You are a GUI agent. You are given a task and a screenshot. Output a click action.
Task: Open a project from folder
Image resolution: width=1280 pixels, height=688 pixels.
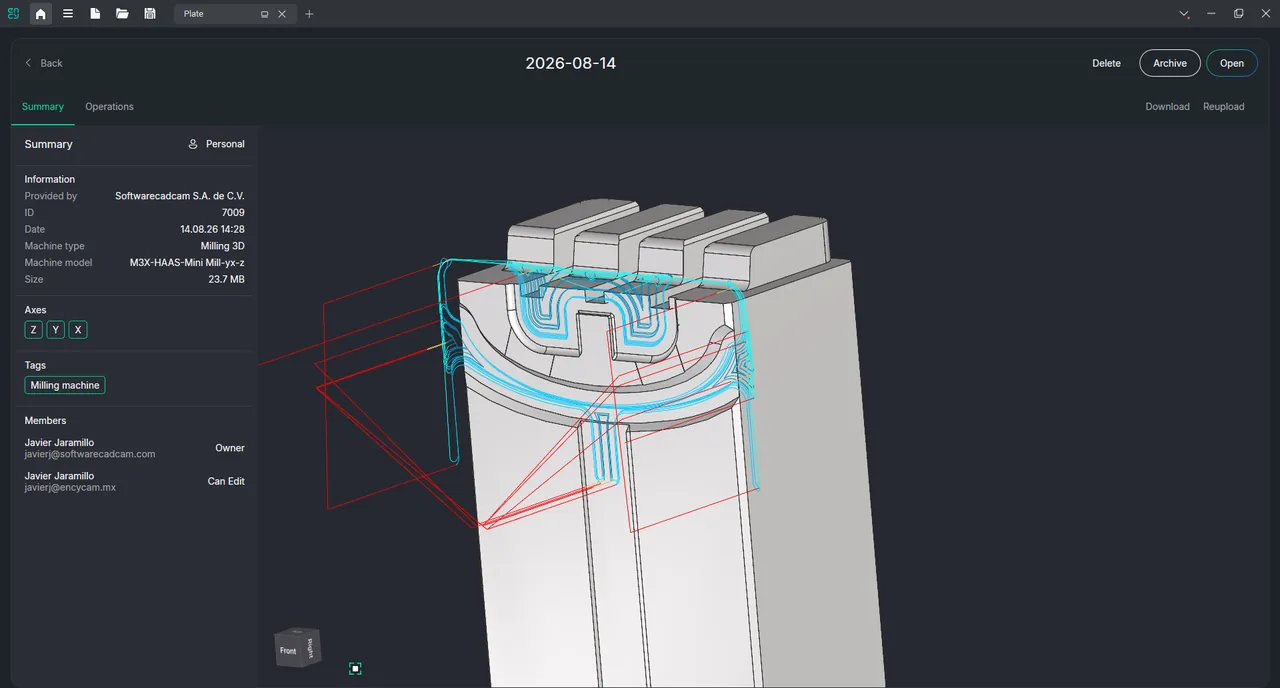click(x=122, y=14)
